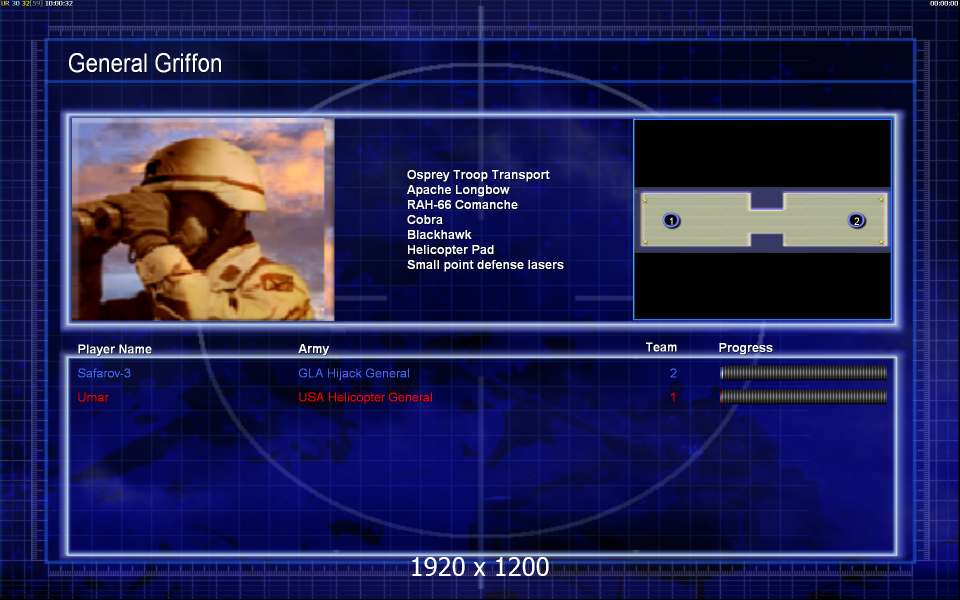Click Helicopter Pad entry

click(450, 250)
